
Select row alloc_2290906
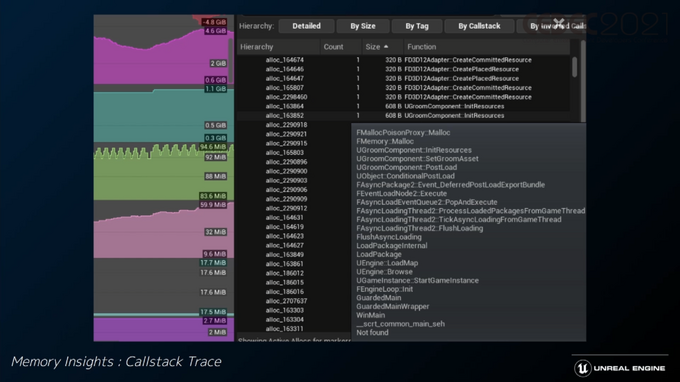[286, 189]
